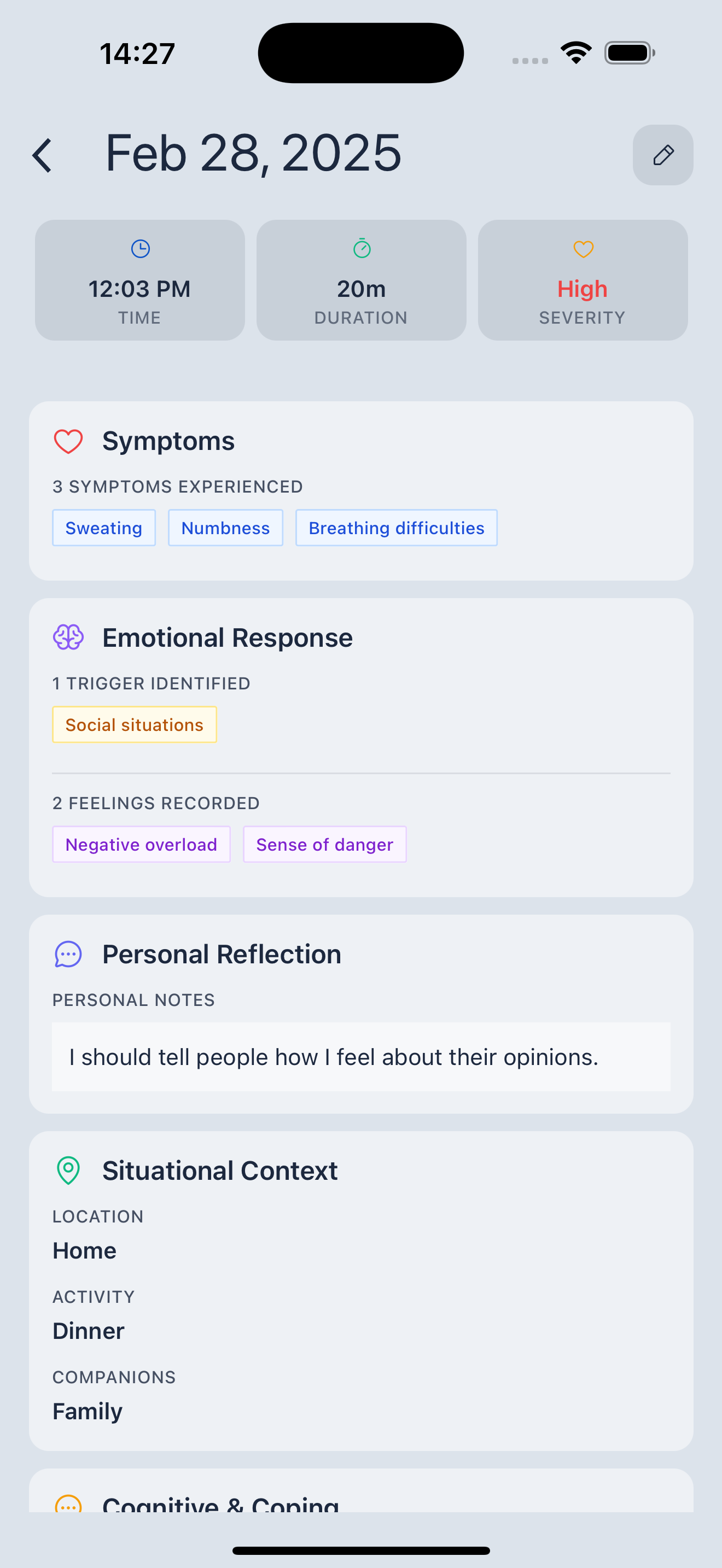This screenshot has height=1568, width=722.
Task: Select the Negative overload feeling tag
Action: click(x=141, y=844)
